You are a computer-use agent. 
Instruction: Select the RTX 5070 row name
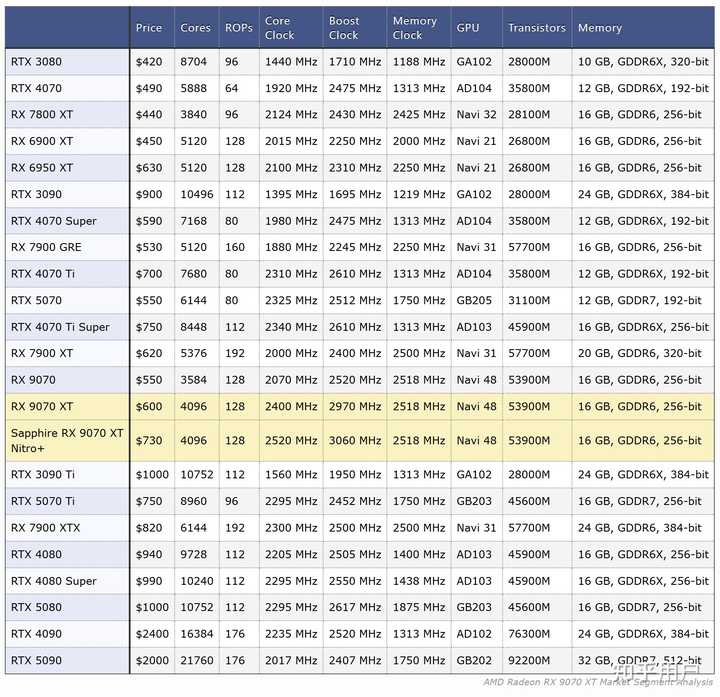point(36,300)
